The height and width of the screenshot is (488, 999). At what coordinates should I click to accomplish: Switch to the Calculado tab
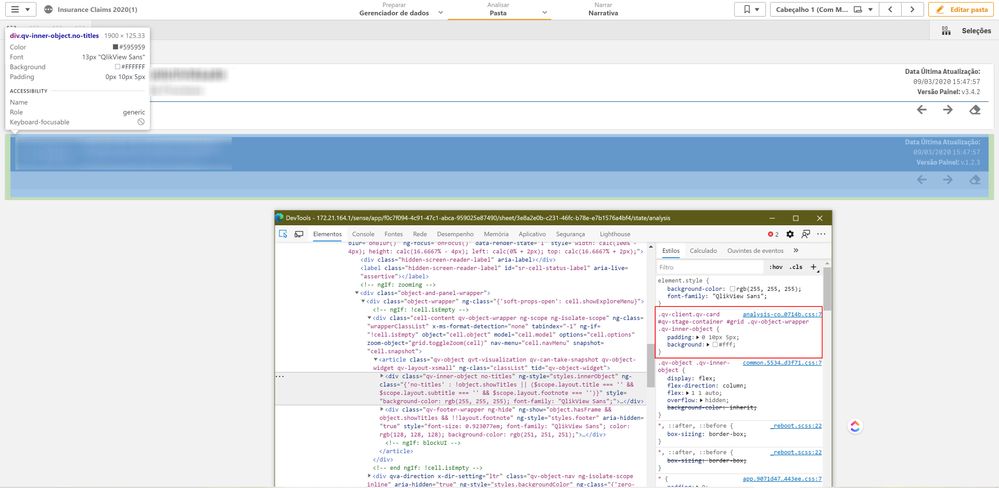click(703, 251)
